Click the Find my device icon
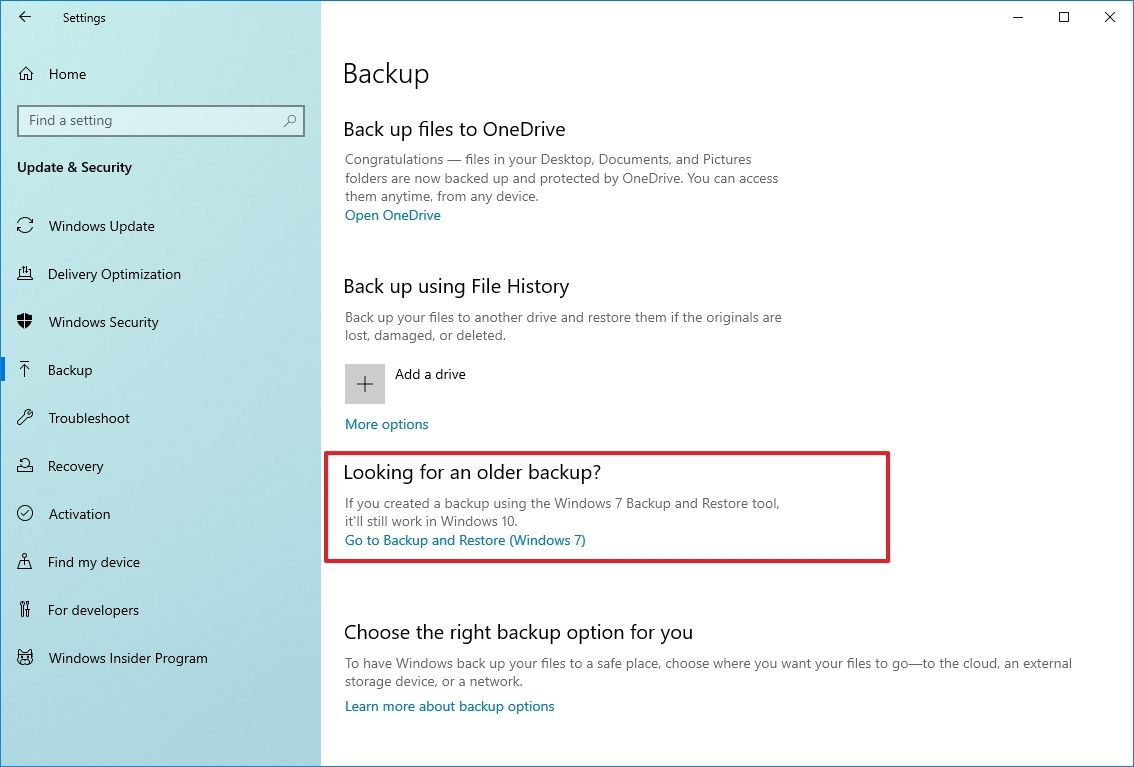1134x767 pixels. [x=25, y=562]
